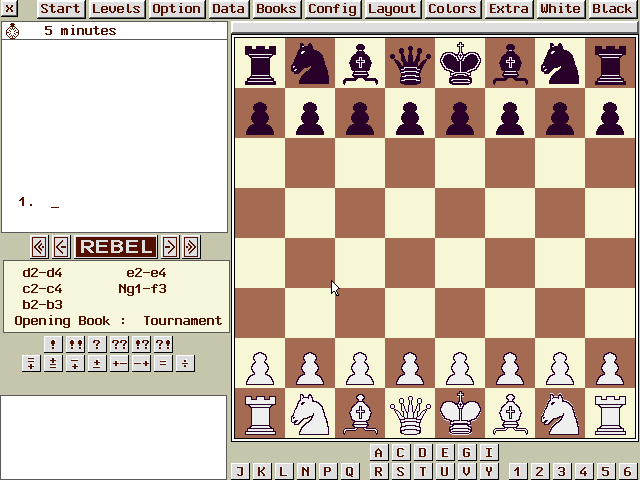The image size is (640, 480).
Task: Step back one move with left arrow
Action: (61, 247)
